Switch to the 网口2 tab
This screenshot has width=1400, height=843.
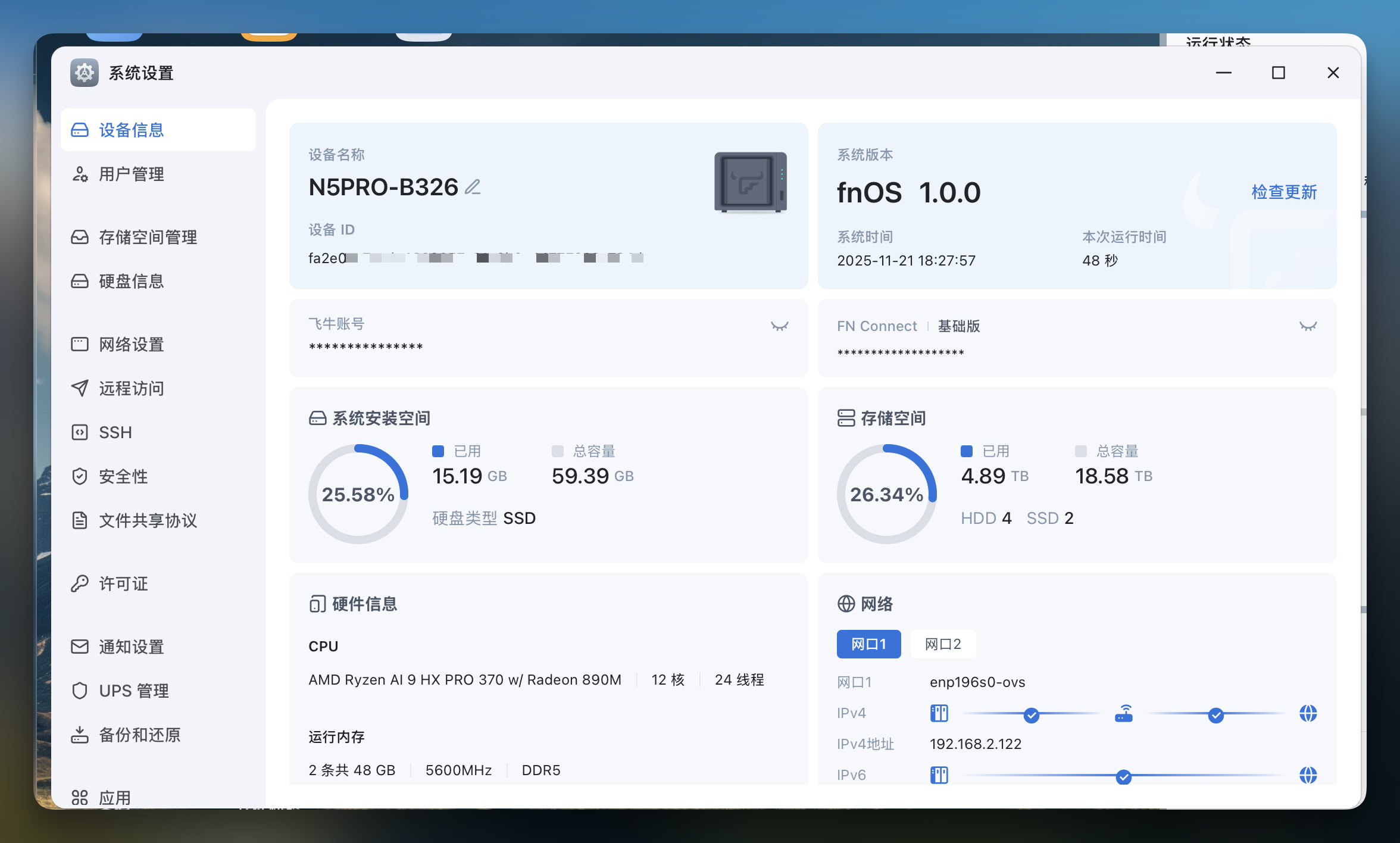pyautogui.click(x=943, y=644)
